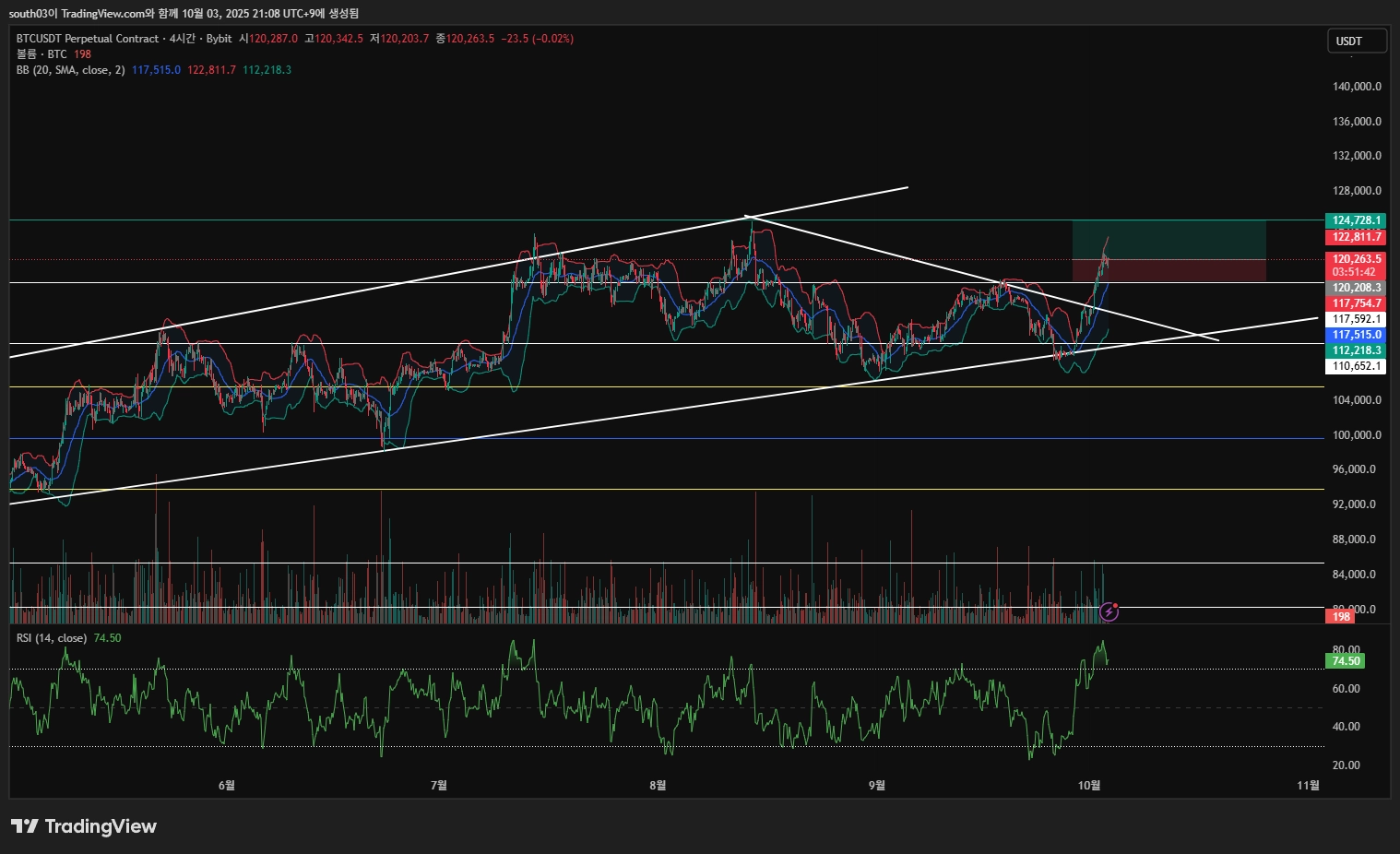Viewport: 1400px width, 854px height.
Task: Click the 7월 label on time axis
Action: click(439, 785)
